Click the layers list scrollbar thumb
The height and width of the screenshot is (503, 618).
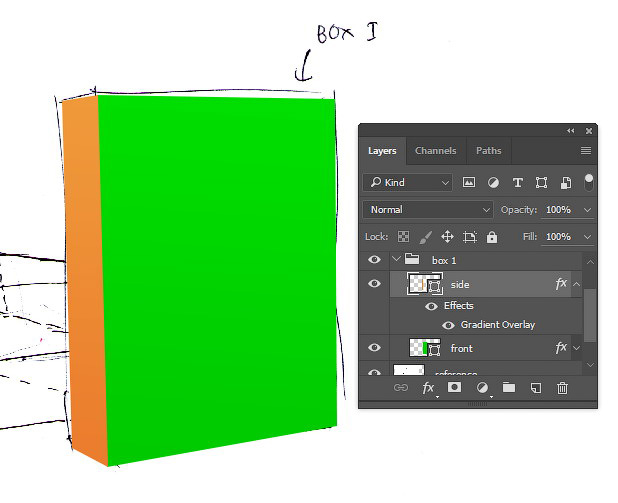click(x=590, y=315)
